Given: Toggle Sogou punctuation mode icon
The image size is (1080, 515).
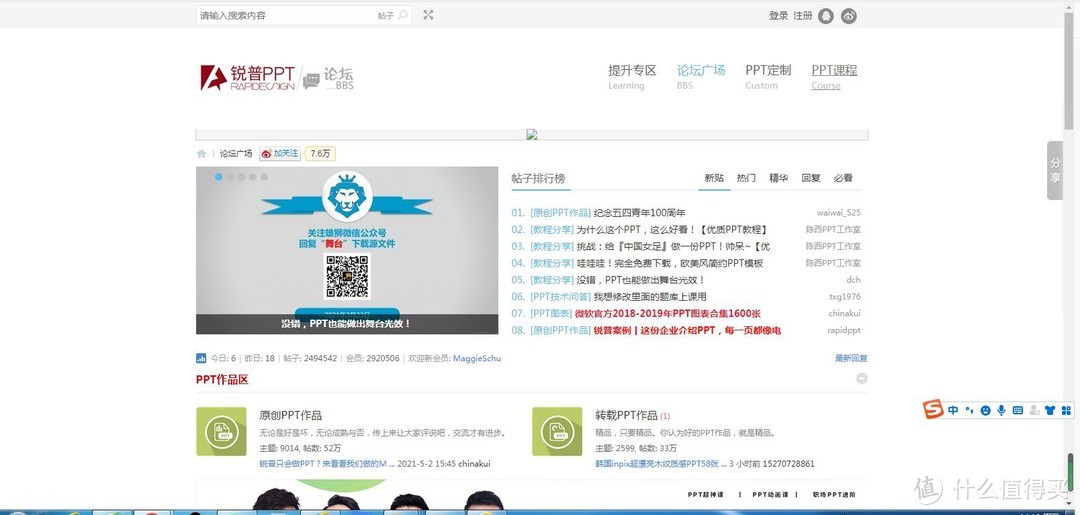Looking at the screenshot, I should click(969, 410).
